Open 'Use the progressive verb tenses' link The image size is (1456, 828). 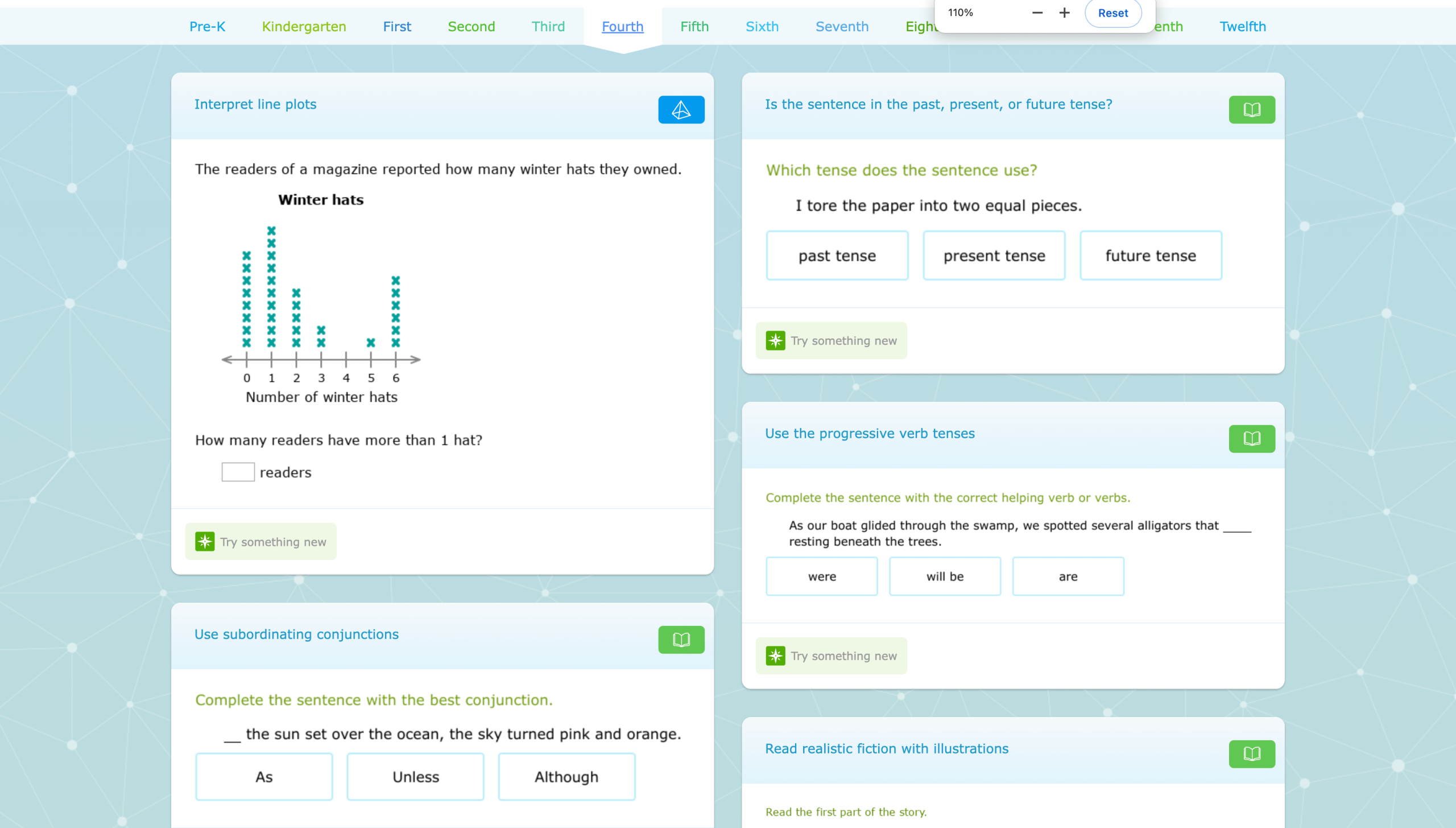tap(870, 433)
